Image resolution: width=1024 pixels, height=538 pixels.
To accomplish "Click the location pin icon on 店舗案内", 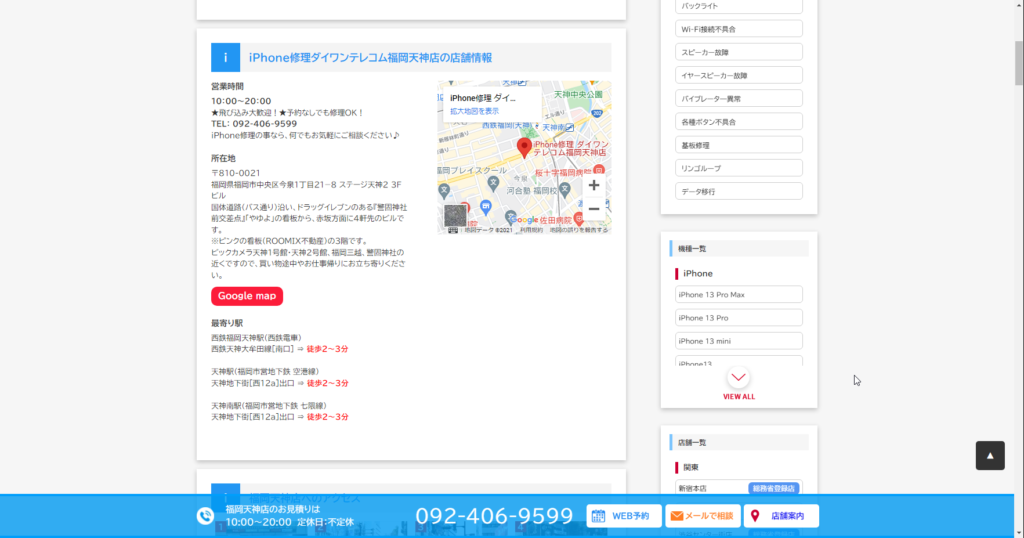I will 755,516.
